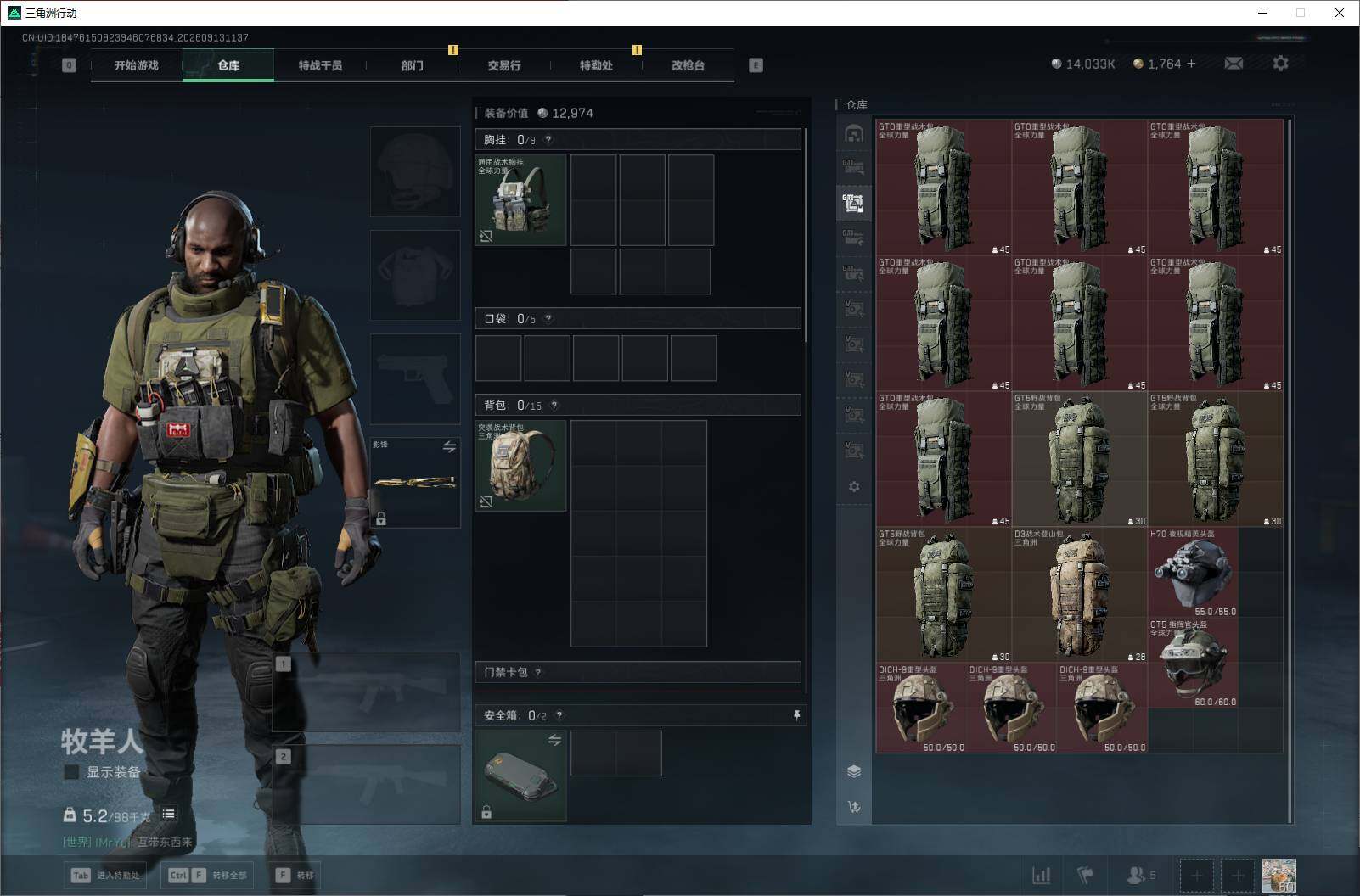This screenshot has height=896, width=1360.
Task: Swap the 影锋 melee weapon
Action: 449,446
